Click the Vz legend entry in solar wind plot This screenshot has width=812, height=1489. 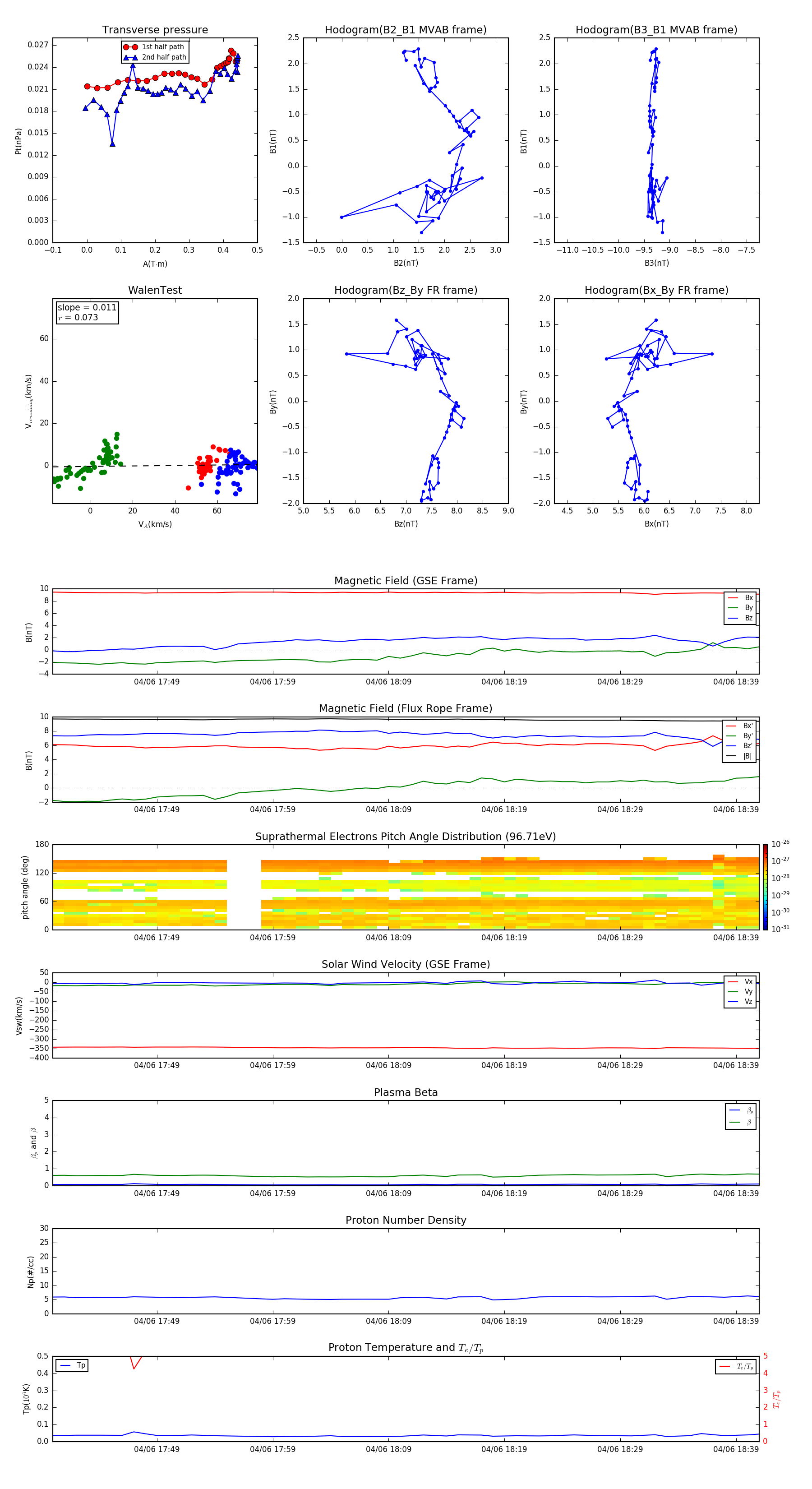click(740, 1001)
